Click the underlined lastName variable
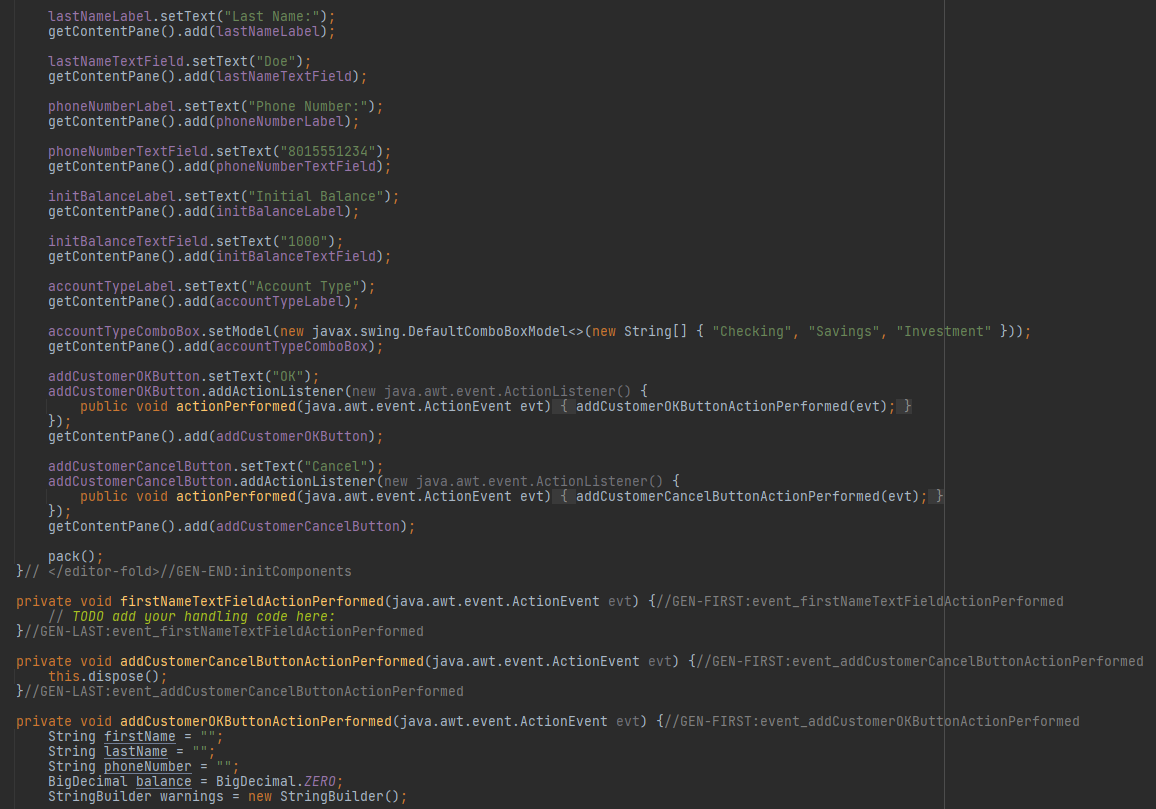The width and height of the screenshot is (1156, 809). [x=136, y=751]
